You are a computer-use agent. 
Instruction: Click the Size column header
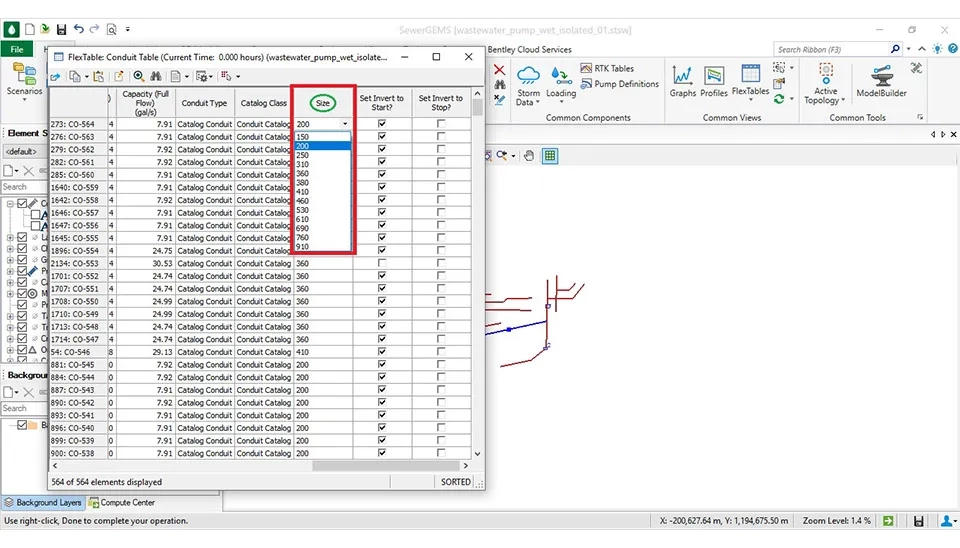coord(322,102)
